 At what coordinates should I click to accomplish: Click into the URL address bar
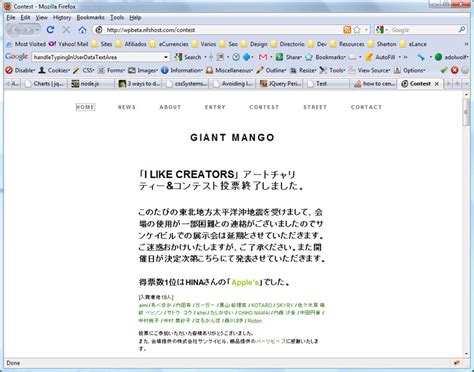coord(223,30)
